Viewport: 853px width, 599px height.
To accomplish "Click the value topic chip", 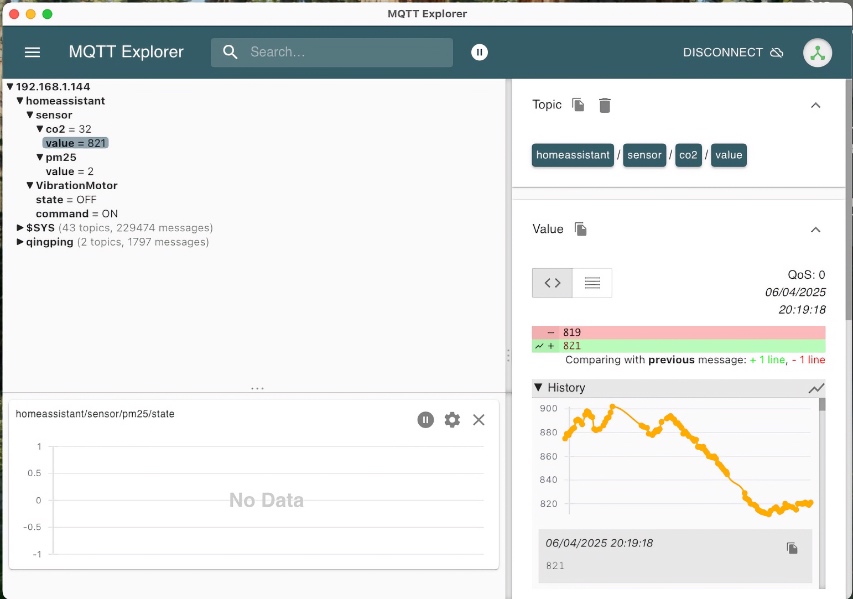I will [x=728, y=155].
